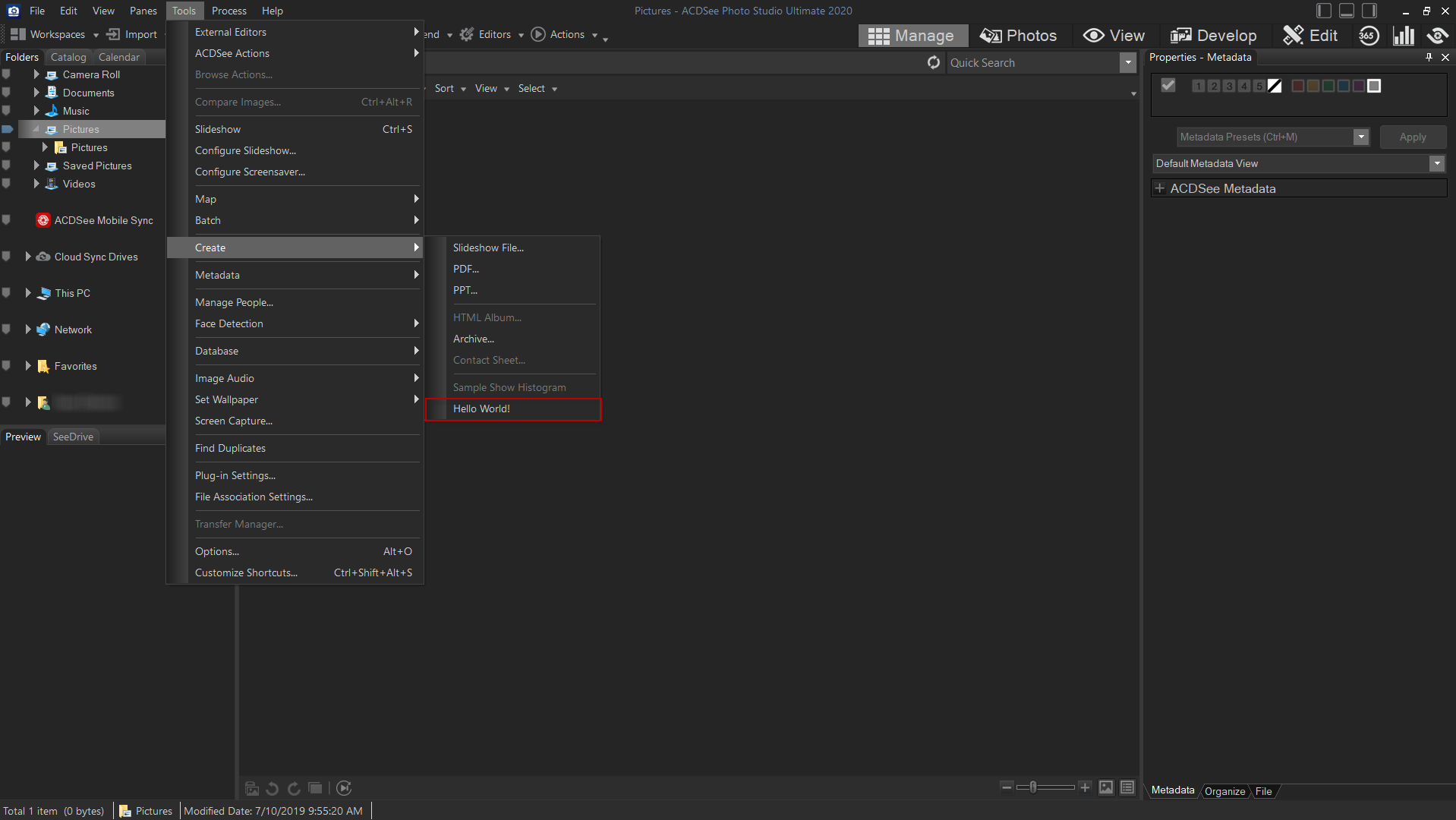Click the slideshow play icon in bottom toolbar
Image resolution: width=1456 pixels, height=820 pixels.
344,788
